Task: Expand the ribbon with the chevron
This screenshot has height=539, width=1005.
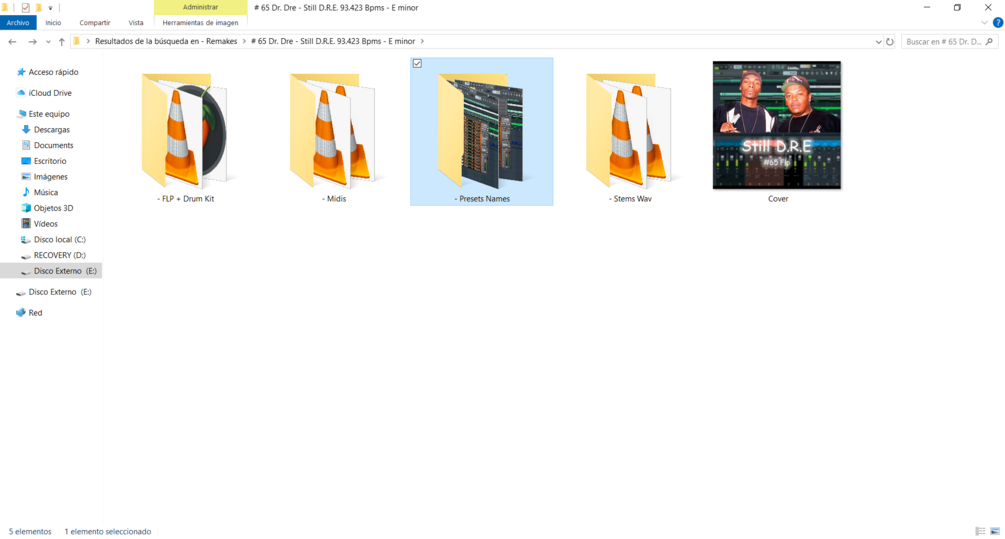Action: point(984,22)
